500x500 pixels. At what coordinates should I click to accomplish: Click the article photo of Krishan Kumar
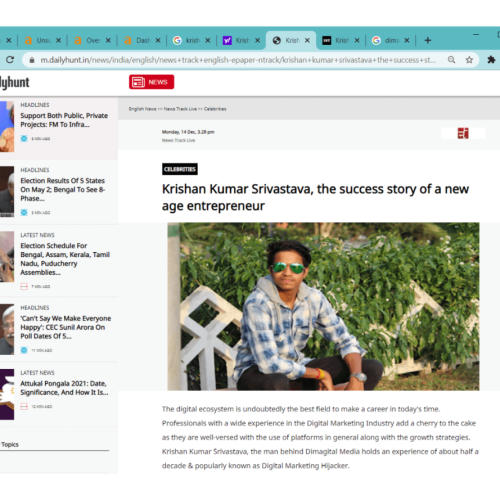(323, 306)
